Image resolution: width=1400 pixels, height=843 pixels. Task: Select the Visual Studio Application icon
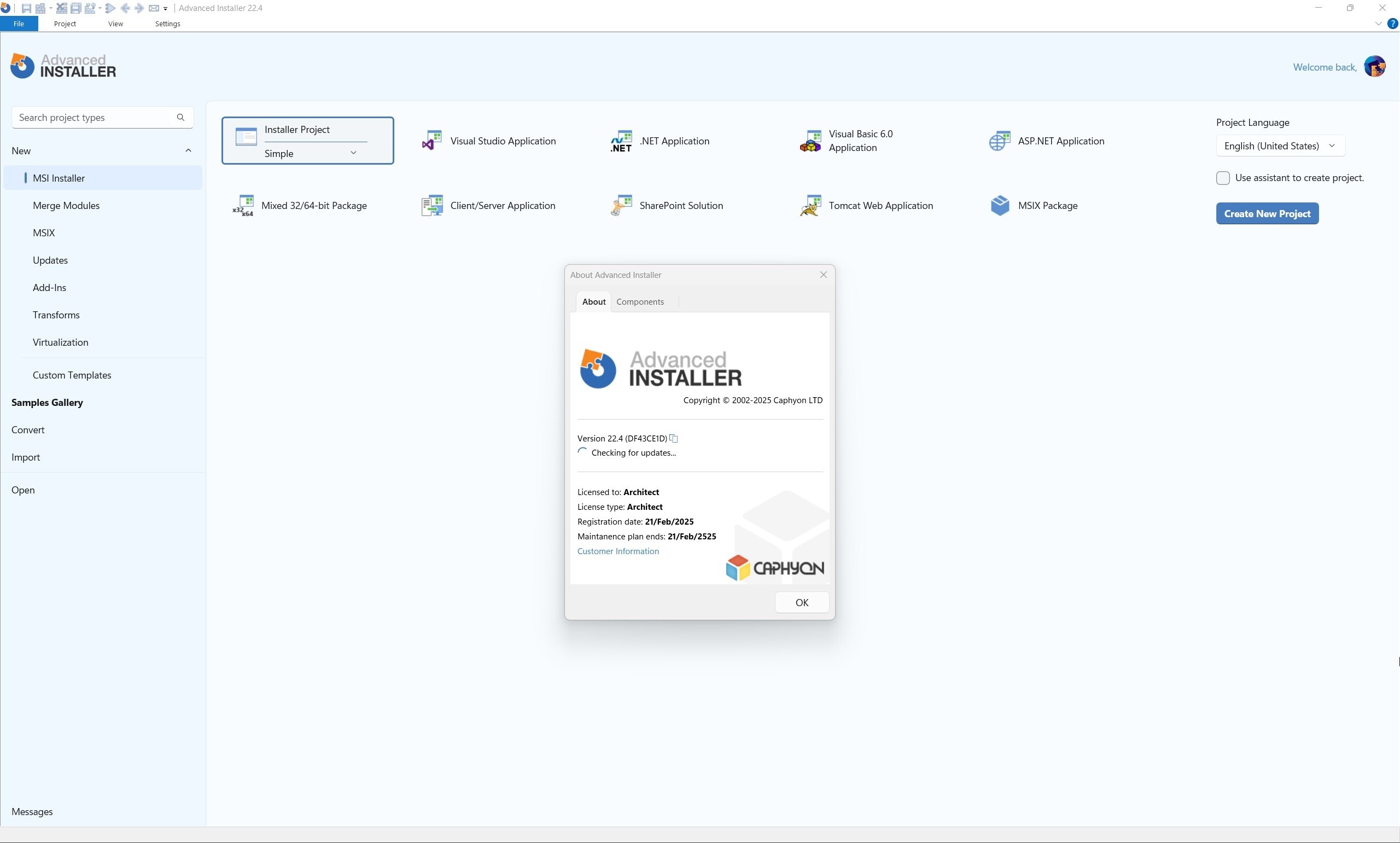coord(431,140)
